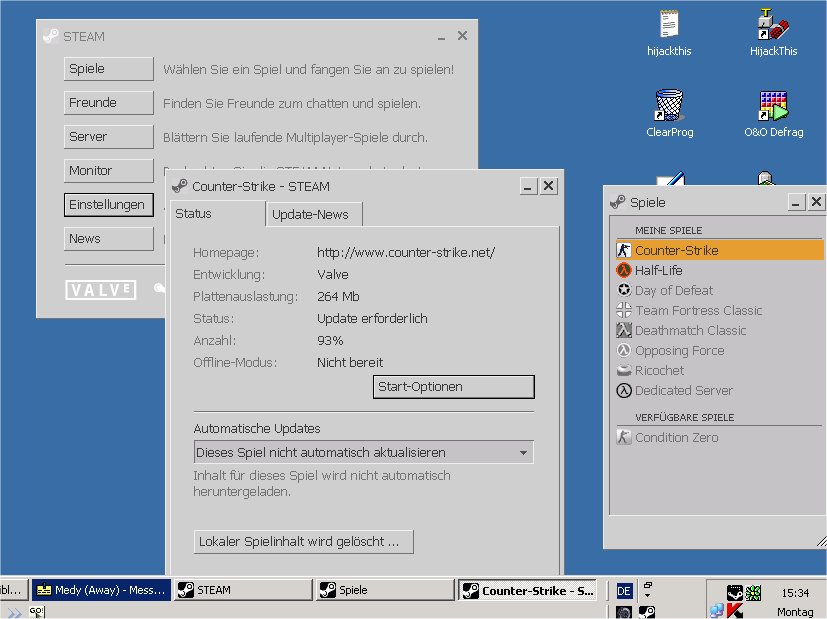Screen dimensions: 827x619
Task: Expand the quick launch double-chevron overflow
Action: pyautogui.click(x=14, y=613)
